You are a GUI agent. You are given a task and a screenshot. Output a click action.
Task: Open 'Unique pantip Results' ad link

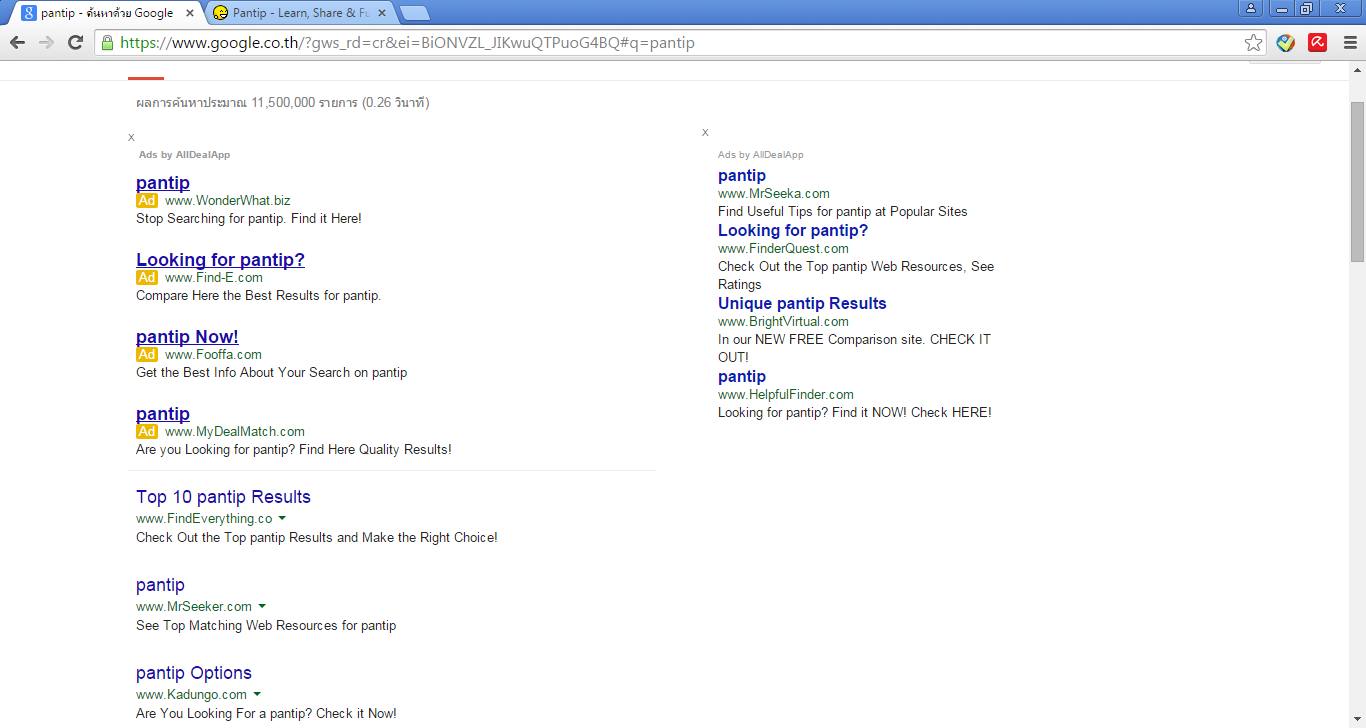pyautogui.click(x=802, y=304)
